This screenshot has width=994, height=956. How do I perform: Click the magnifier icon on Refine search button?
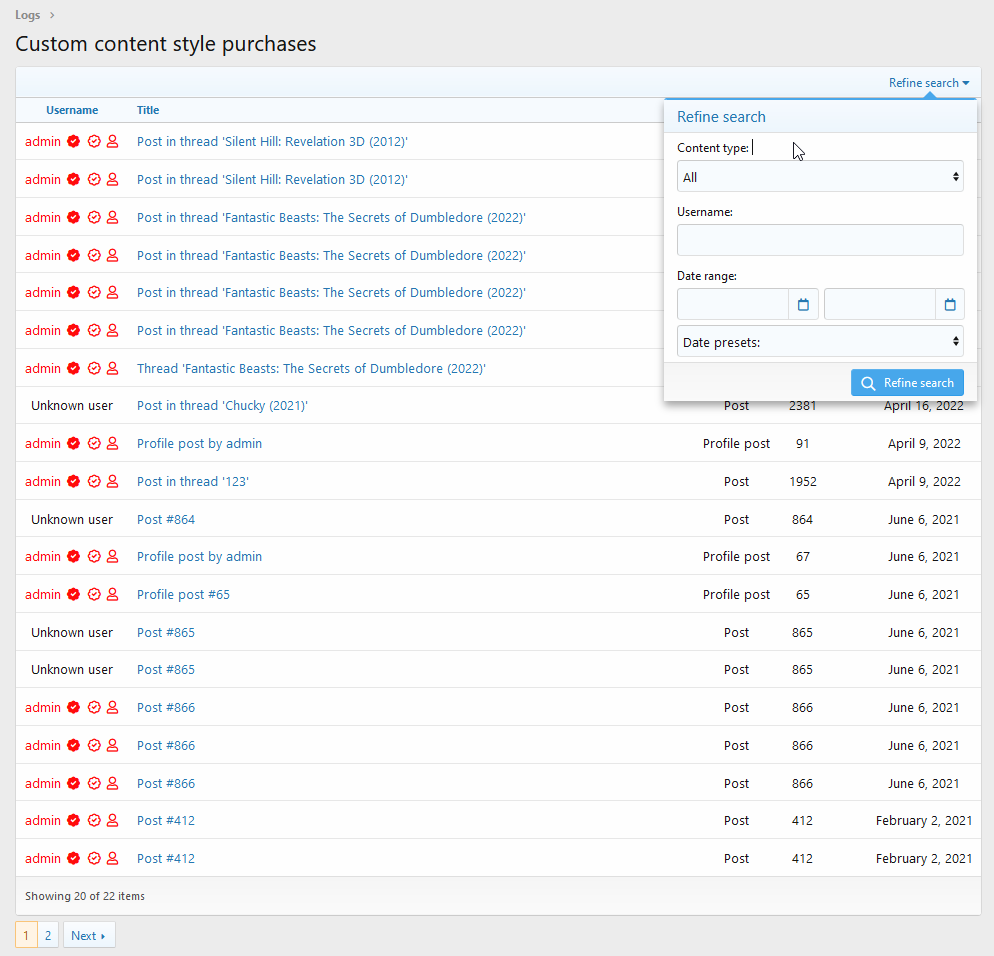pos(868,383)
